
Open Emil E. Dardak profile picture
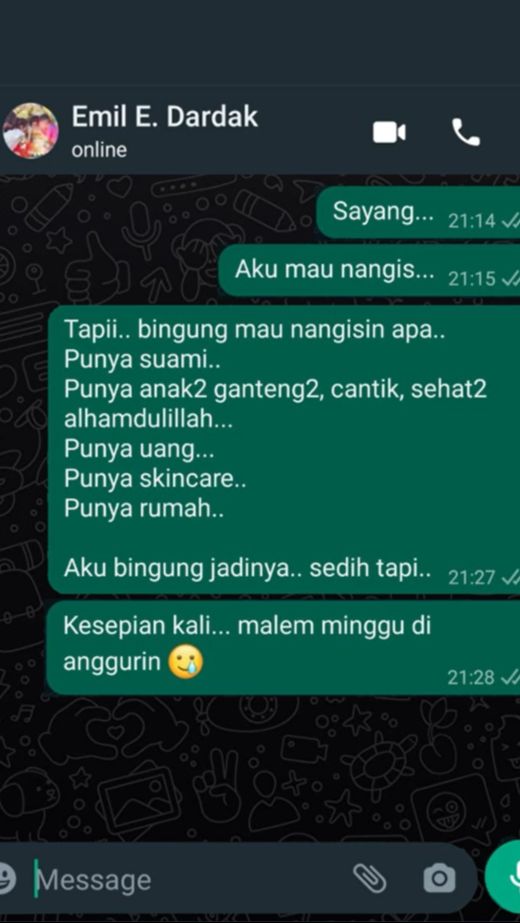(31, 131)
